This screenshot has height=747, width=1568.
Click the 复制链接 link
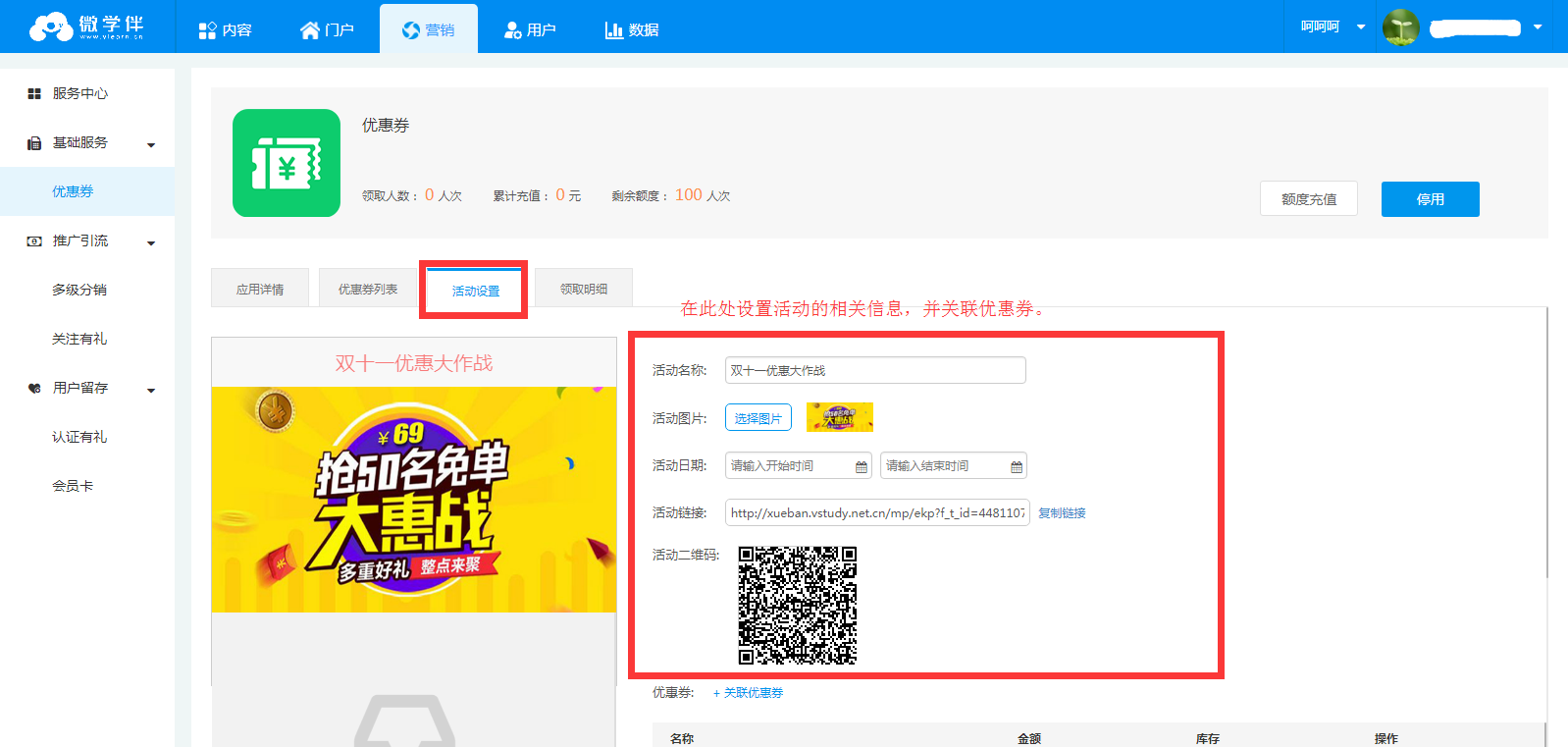point(1062,512)
